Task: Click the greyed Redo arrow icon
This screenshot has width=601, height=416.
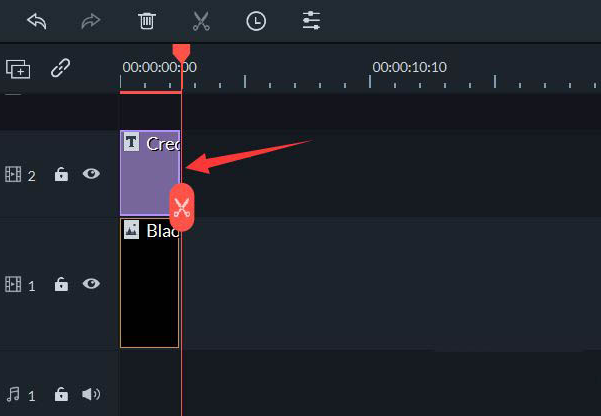Action: 91,21
